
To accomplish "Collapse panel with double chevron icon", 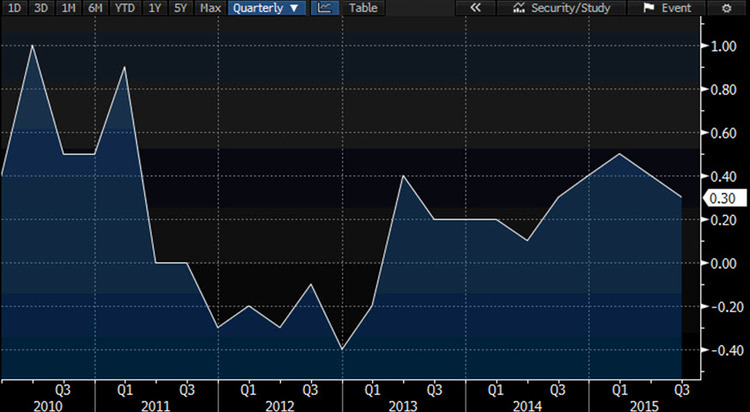I will [x=475, y=8].
